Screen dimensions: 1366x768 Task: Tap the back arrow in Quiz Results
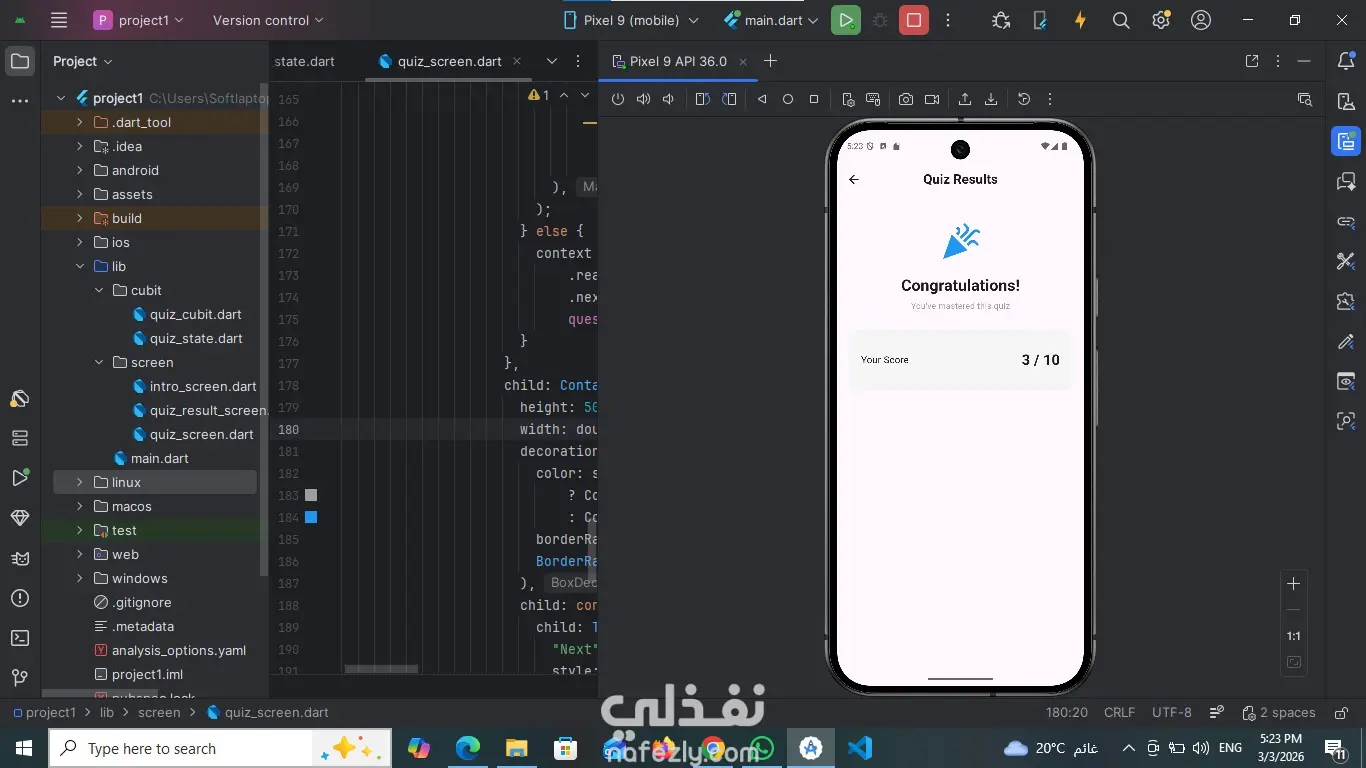click(854, 179)
